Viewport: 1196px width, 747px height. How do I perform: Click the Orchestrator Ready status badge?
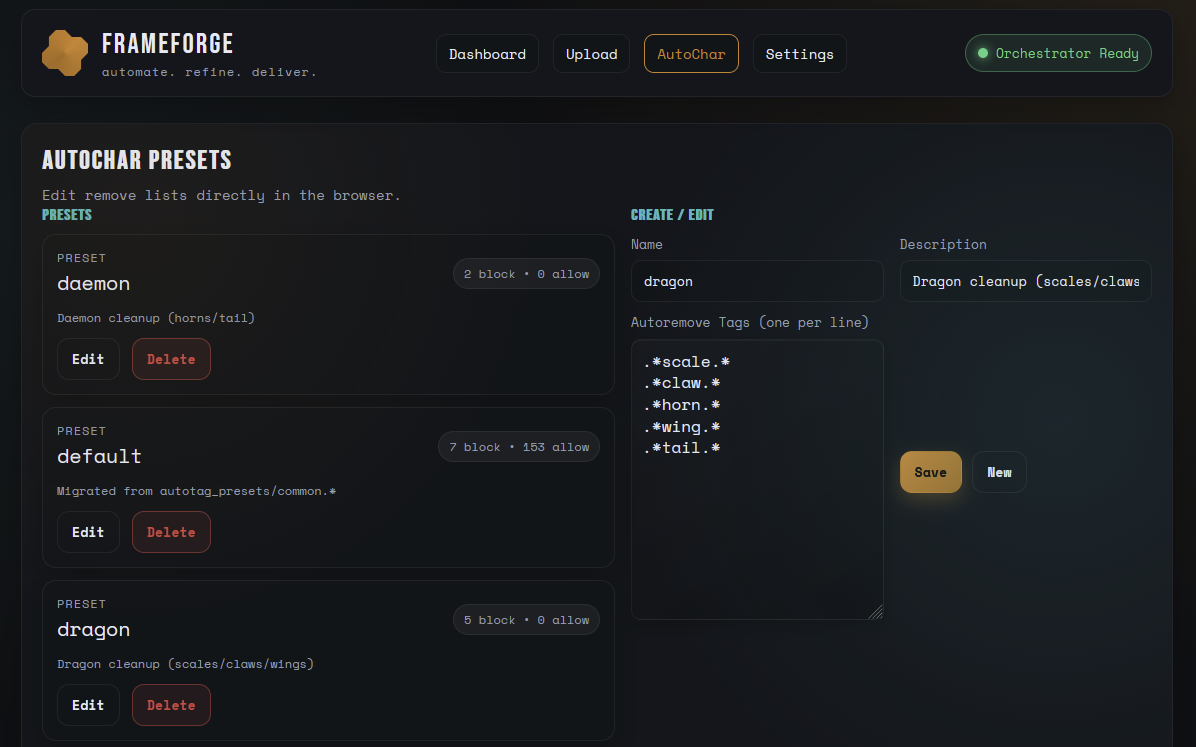pyautogui.click(x=1058, y=53)
